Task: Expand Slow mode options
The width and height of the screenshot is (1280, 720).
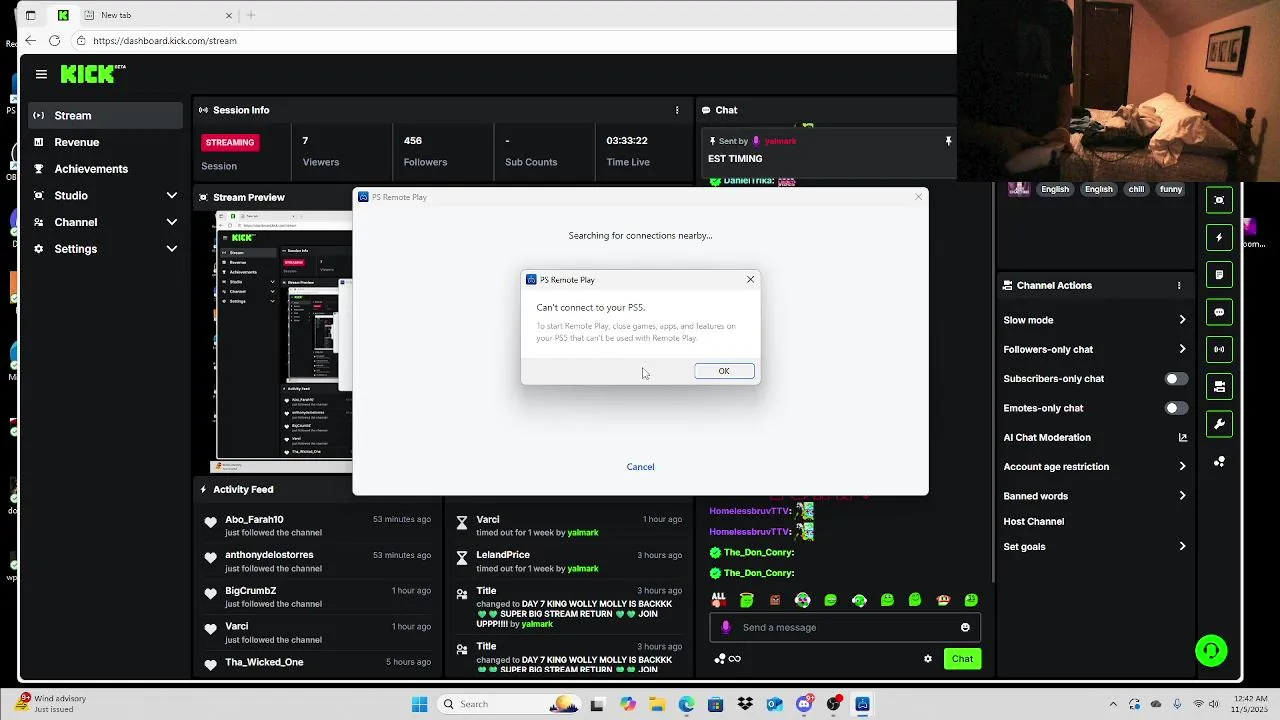Action: (1095, 320)
